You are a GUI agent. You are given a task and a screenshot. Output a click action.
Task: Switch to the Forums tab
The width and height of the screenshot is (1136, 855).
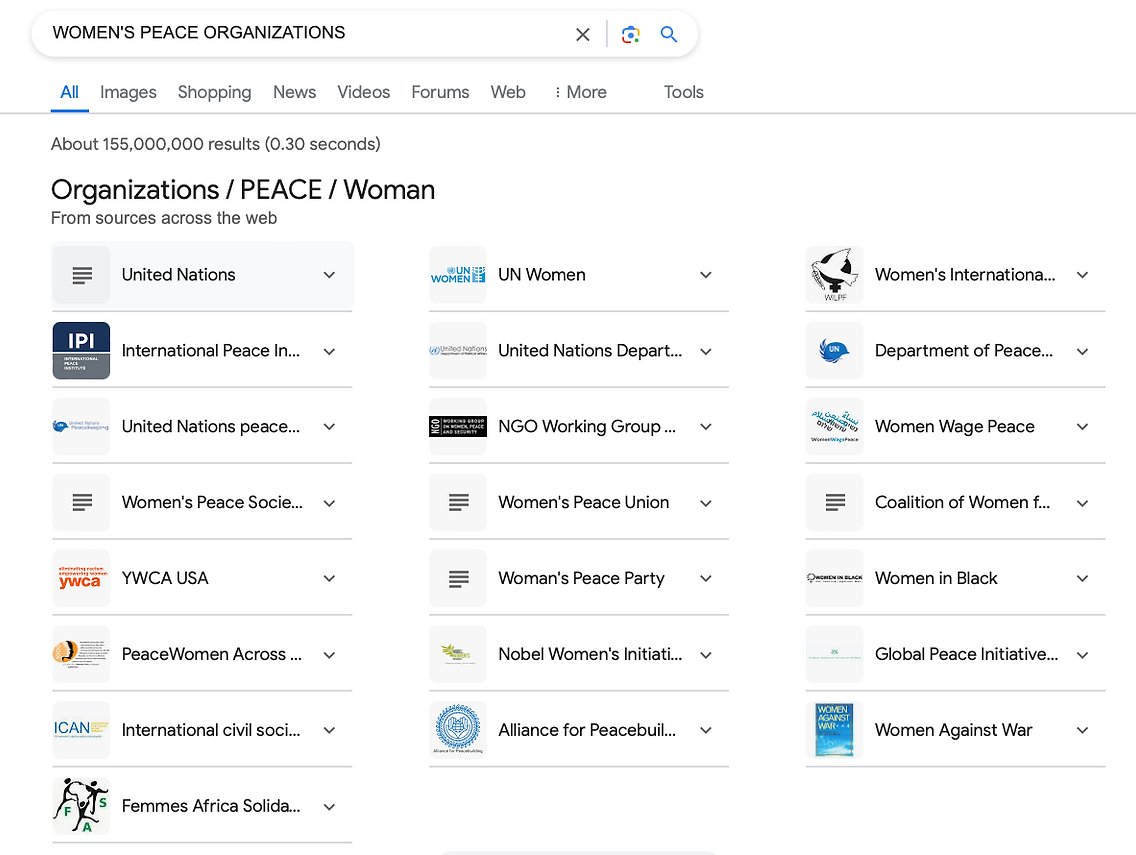click(x=440, y=92)
